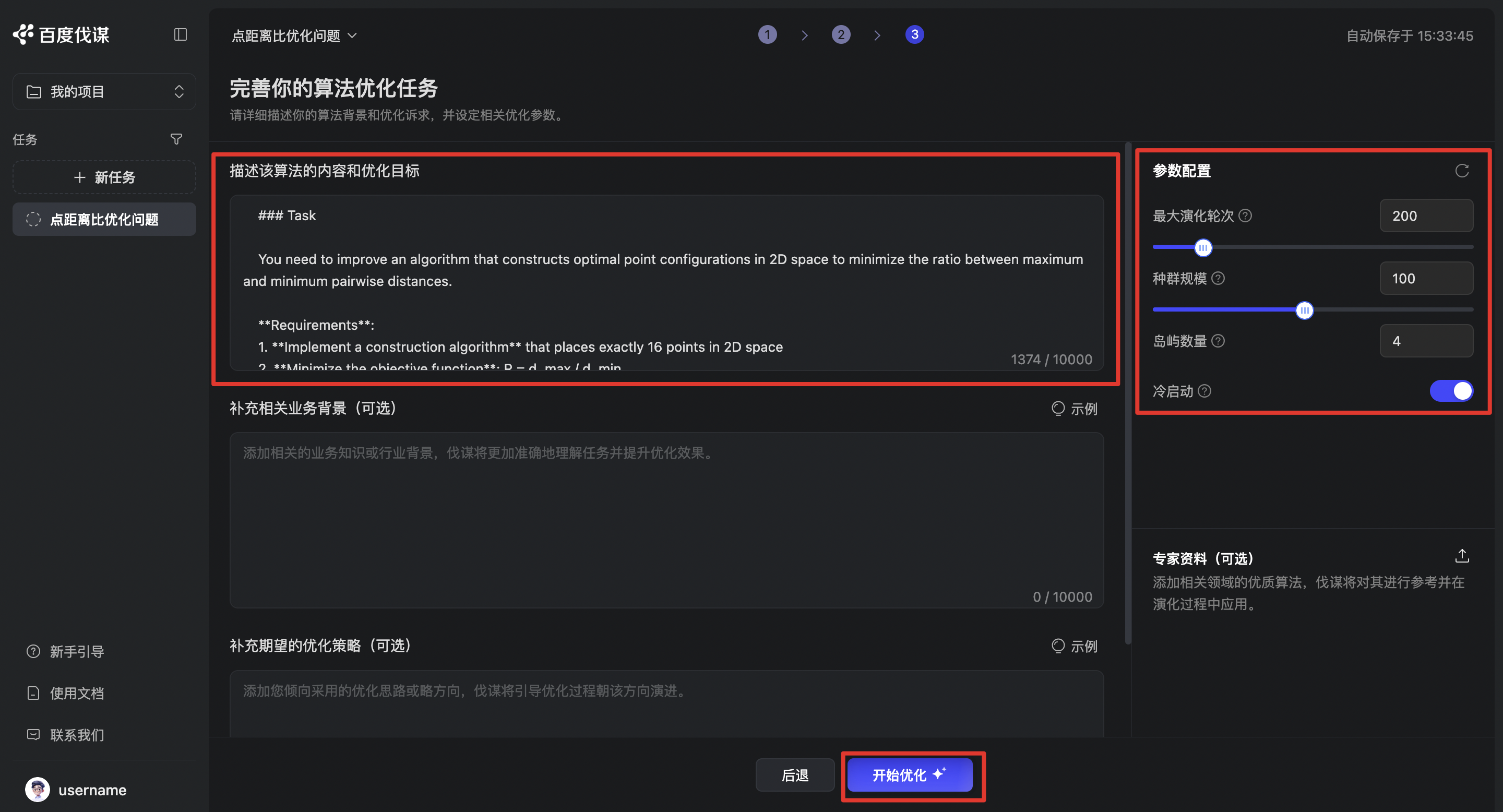Click the 种群规模 slider handle

(1305, 311)
